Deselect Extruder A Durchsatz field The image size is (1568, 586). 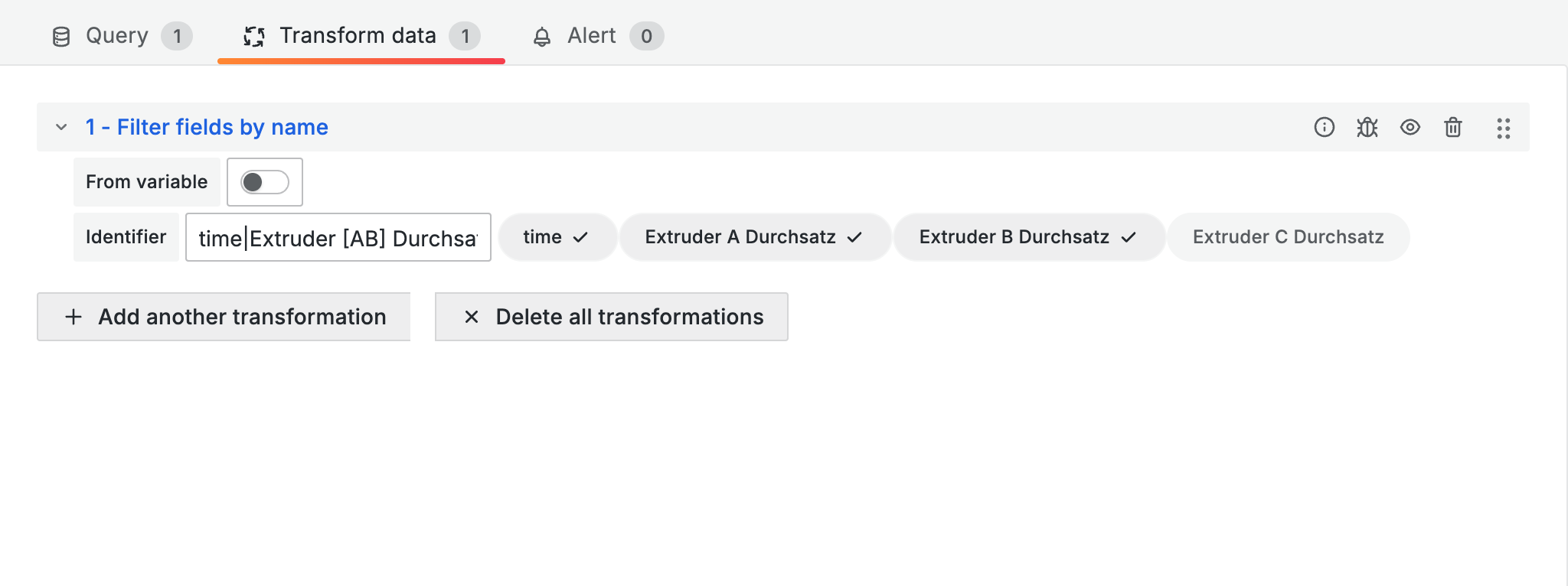pyautogui.click(x=754, y=237)
